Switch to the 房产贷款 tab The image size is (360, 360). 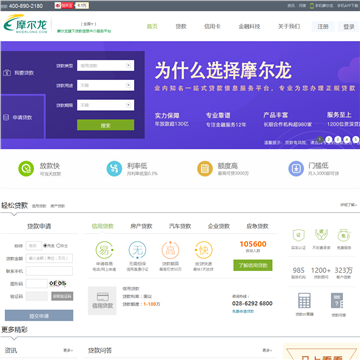click(141, 226)
